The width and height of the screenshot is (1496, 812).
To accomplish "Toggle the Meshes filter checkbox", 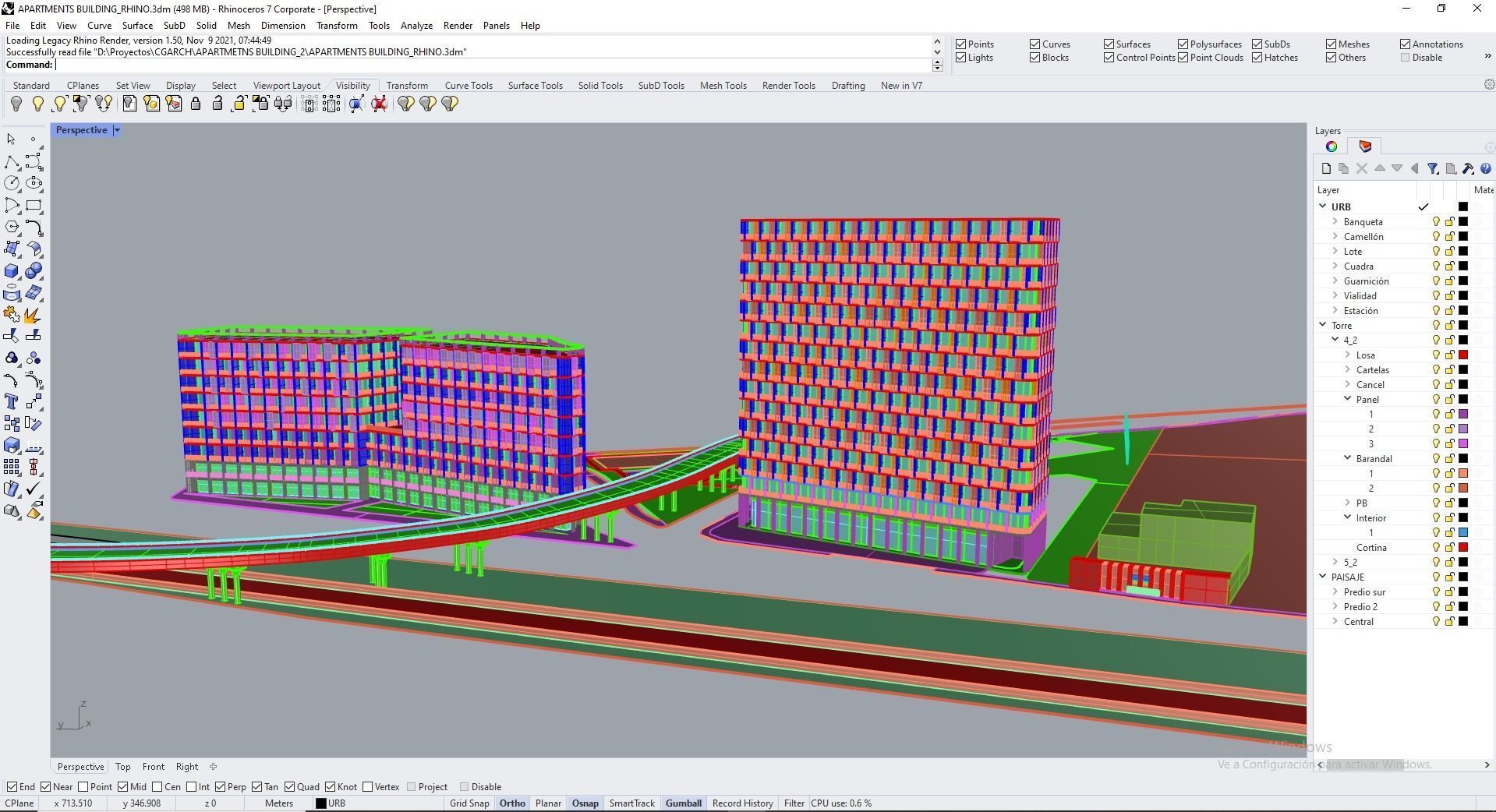I will (1331, 44).
